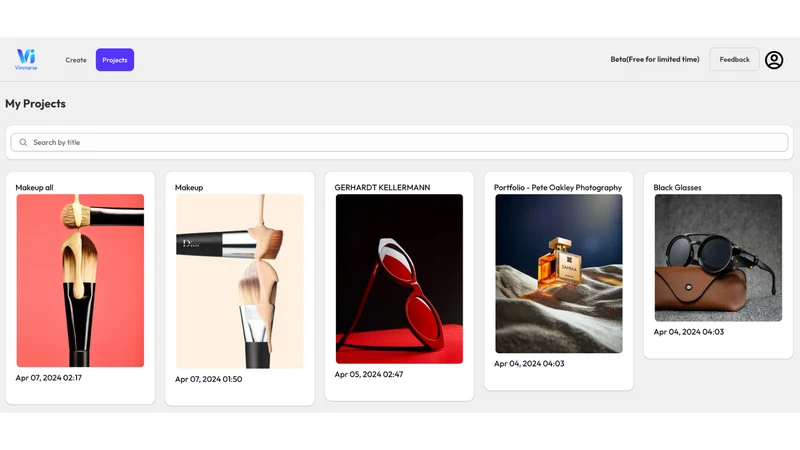The width and height of the screenshot is (800, 450).
Task: Open the Makeup all project thumbnail
Action: (80, 280)
